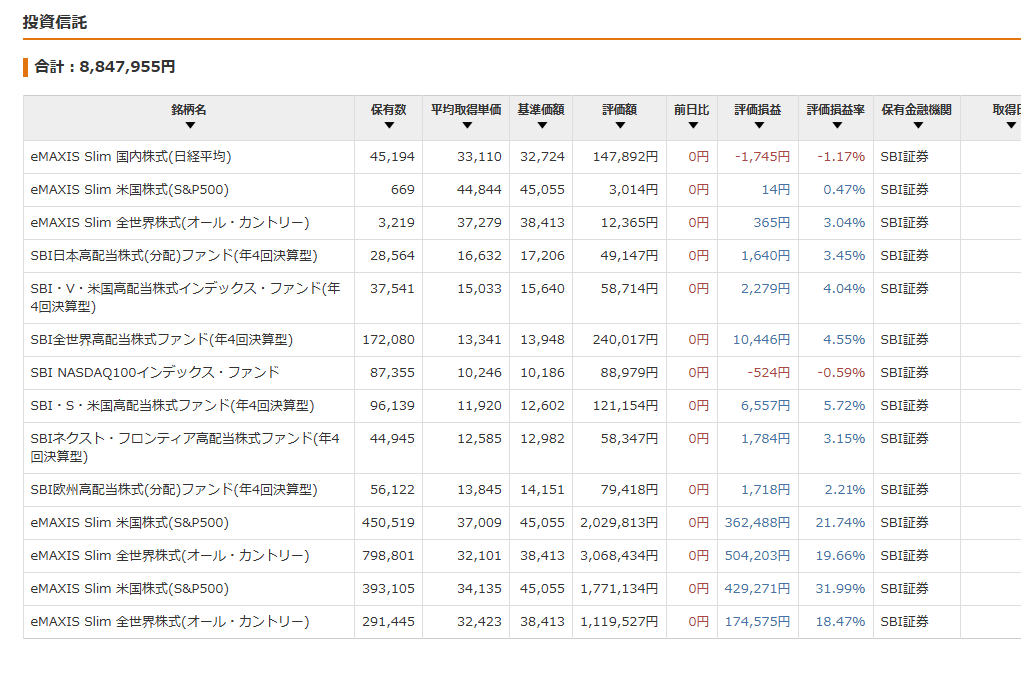Click gain rate 19.66%
Screen dimensions: 1021x681
(x=840, y=556)
